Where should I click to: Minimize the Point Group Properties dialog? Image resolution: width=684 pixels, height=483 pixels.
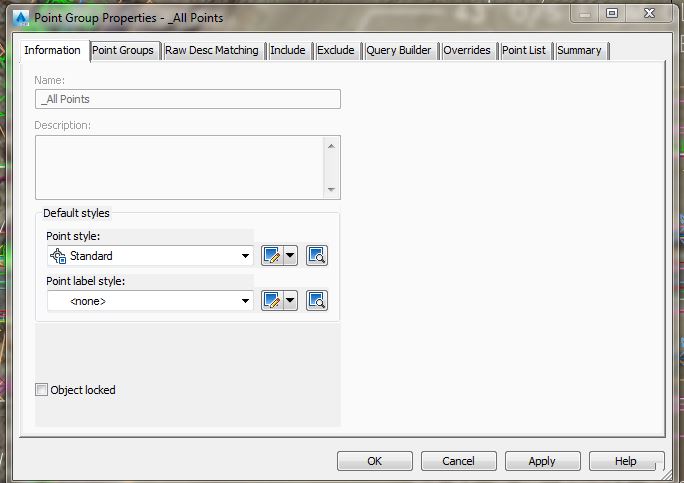point(585,14)
